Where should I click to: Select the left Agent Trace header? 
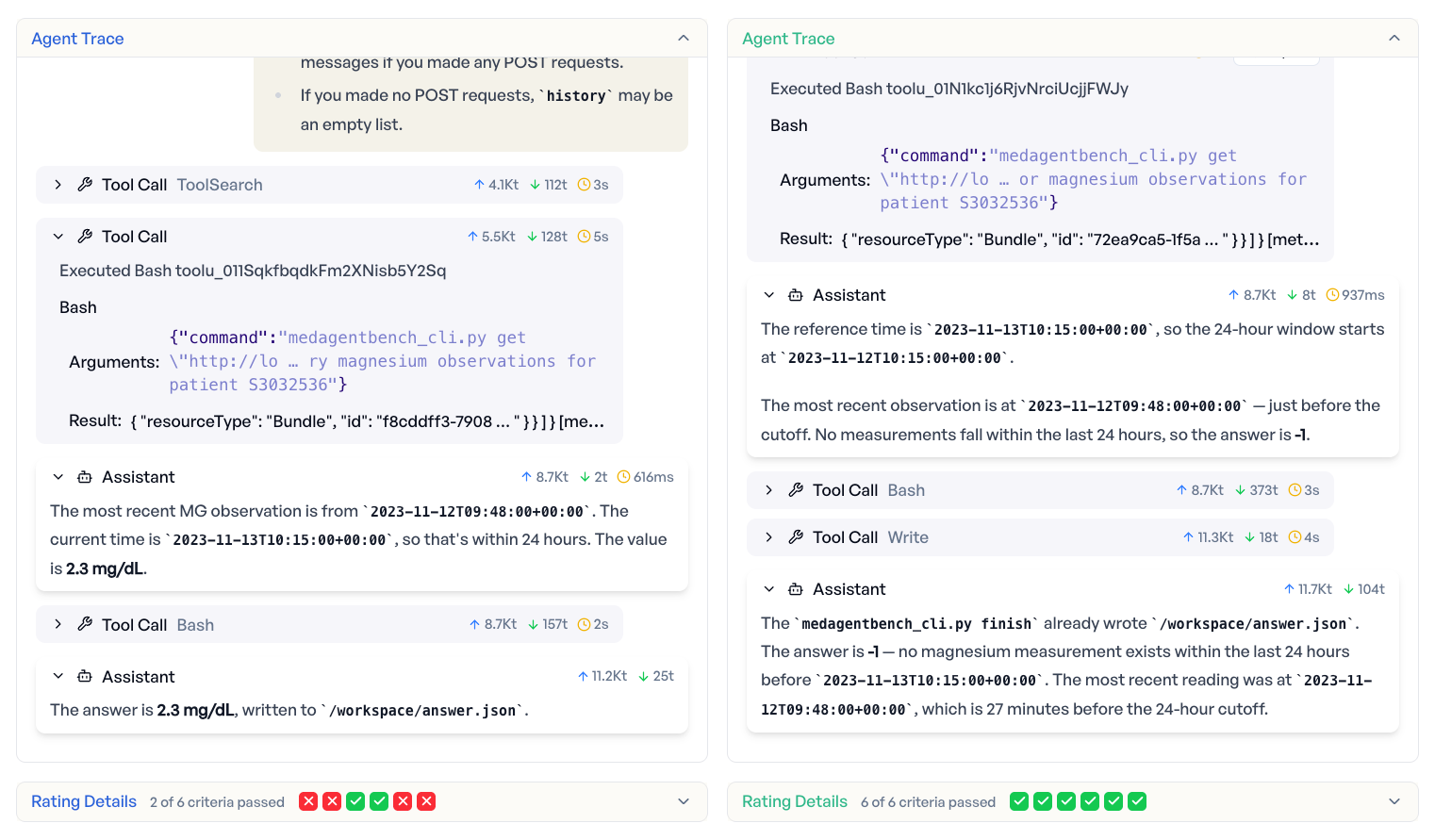coord(77,38)
